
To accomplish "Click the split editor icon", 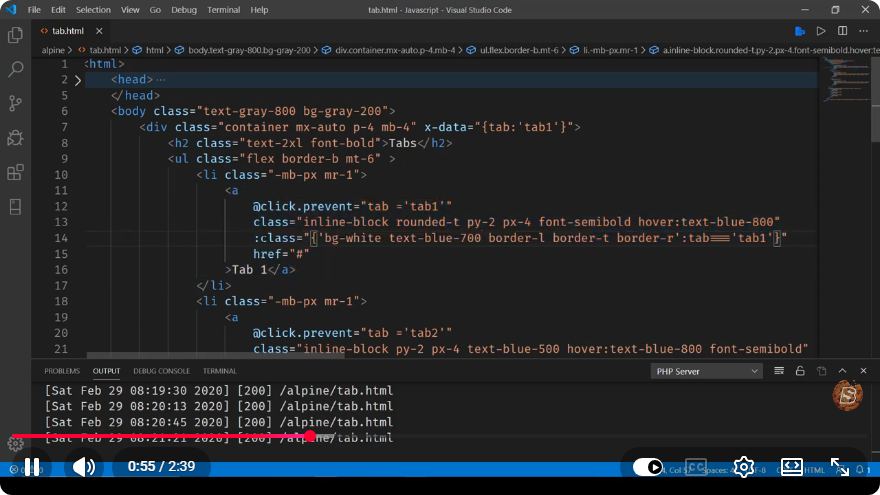I will point(842,31).
